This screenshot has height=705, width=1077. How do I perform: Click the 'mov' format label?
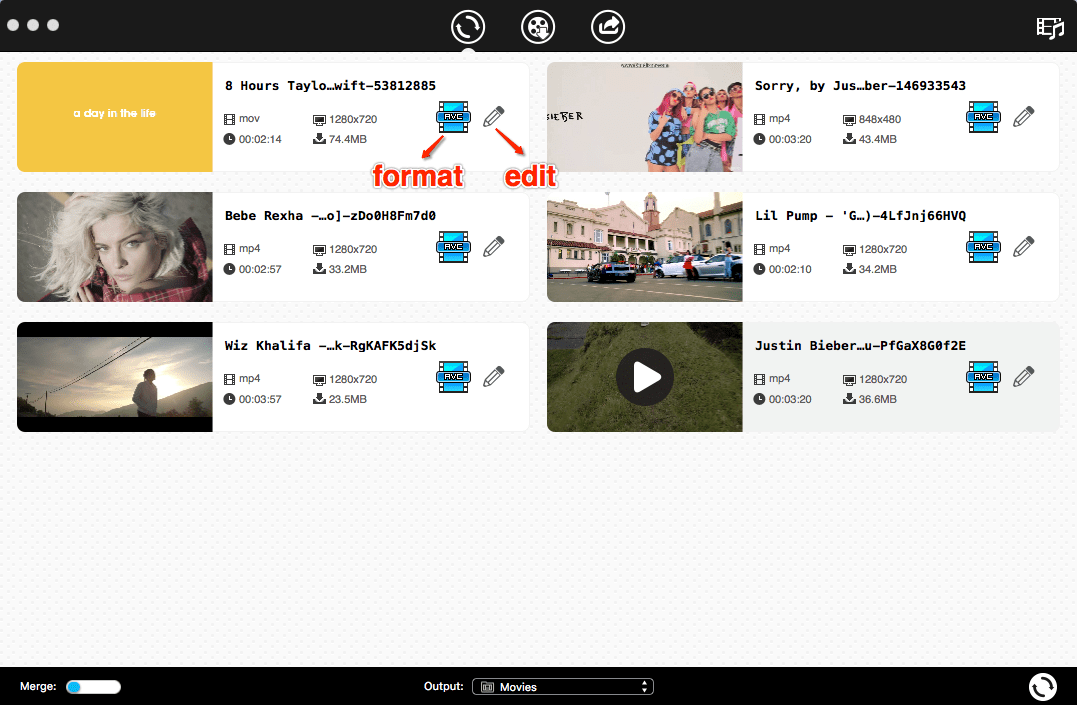point(249,119)
